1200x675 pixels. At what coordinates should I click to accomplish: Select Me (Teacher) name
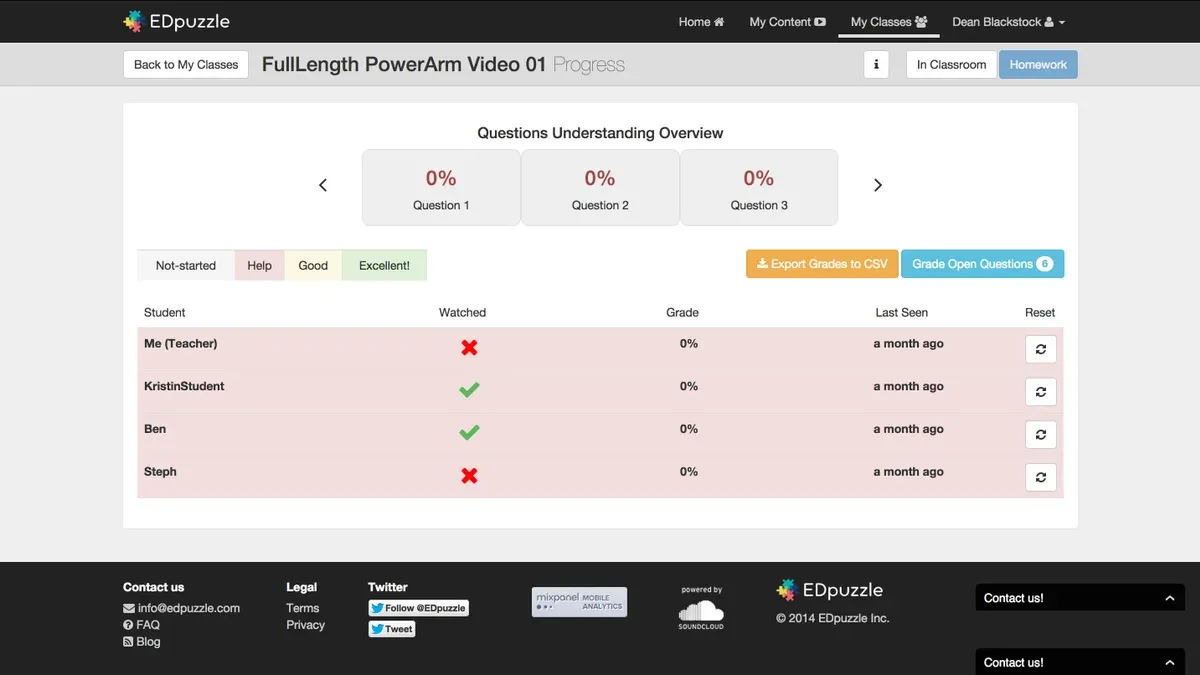[180, 343]
